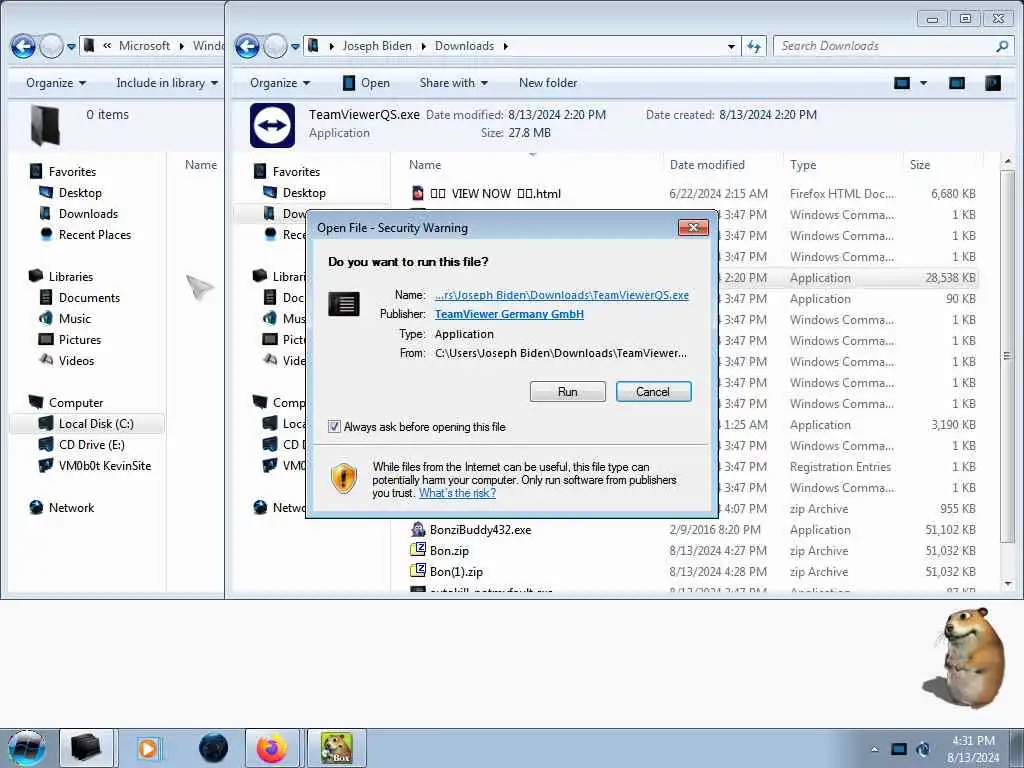Select Videos library in the left window
This screenshot has width=1024, height=768.
[x=76, y=360]
